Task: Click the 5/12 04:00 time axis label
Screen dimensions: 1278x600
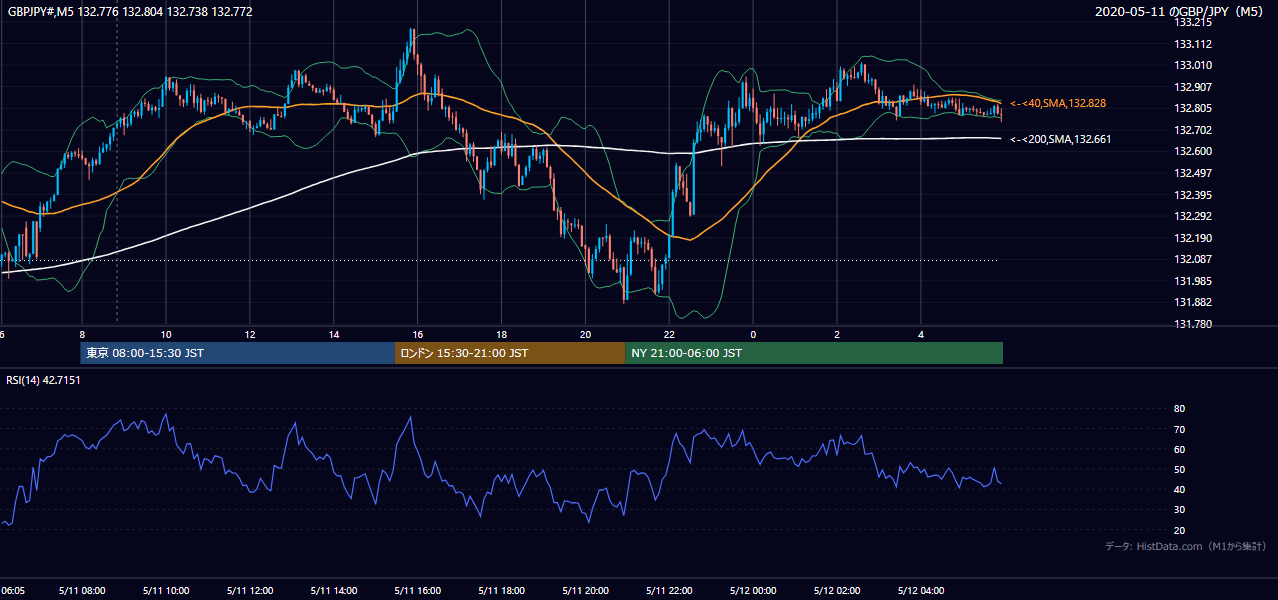Action: click(x=922, y=590)
